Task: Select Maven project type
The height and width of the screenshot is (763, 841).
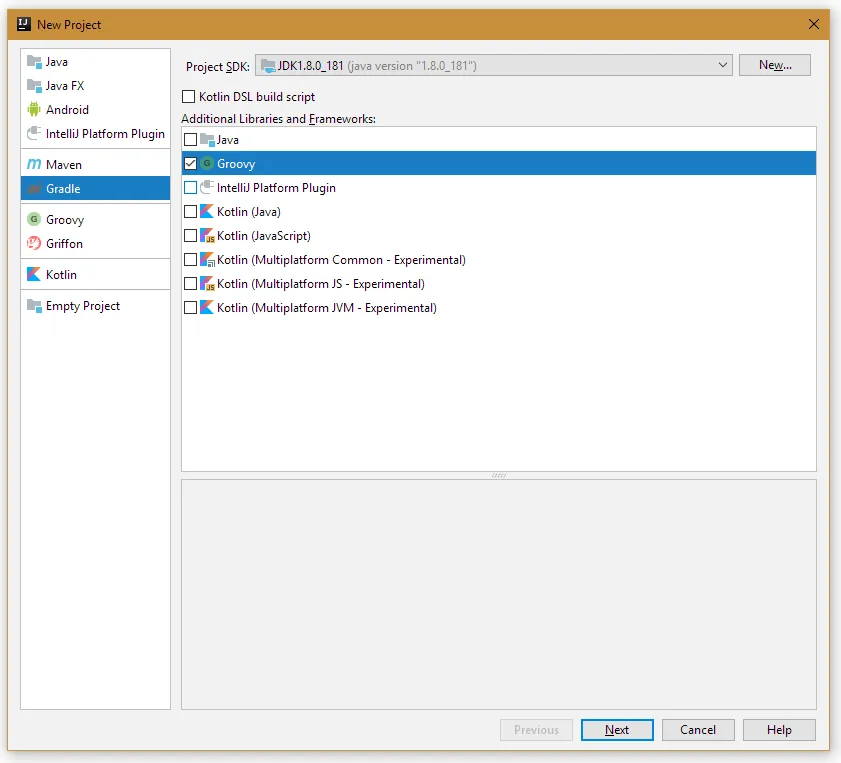Action: 95,165
